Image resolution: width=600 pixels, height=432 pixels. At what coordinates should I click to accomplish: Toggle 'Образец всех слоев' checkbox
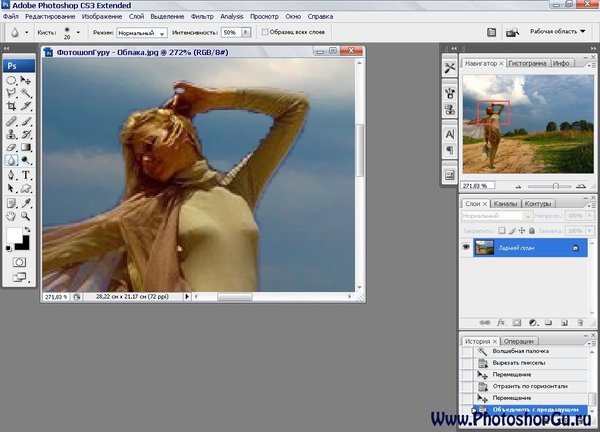point(265,33)
